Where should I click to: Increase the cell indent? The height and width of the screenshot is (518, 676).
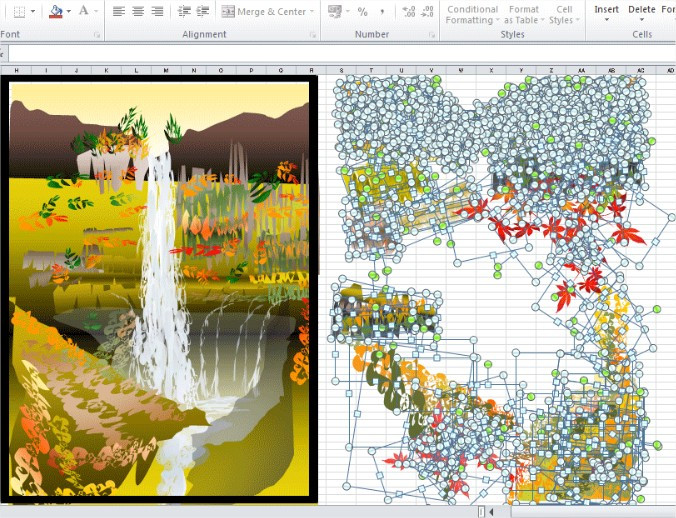[x=203, y=11]
